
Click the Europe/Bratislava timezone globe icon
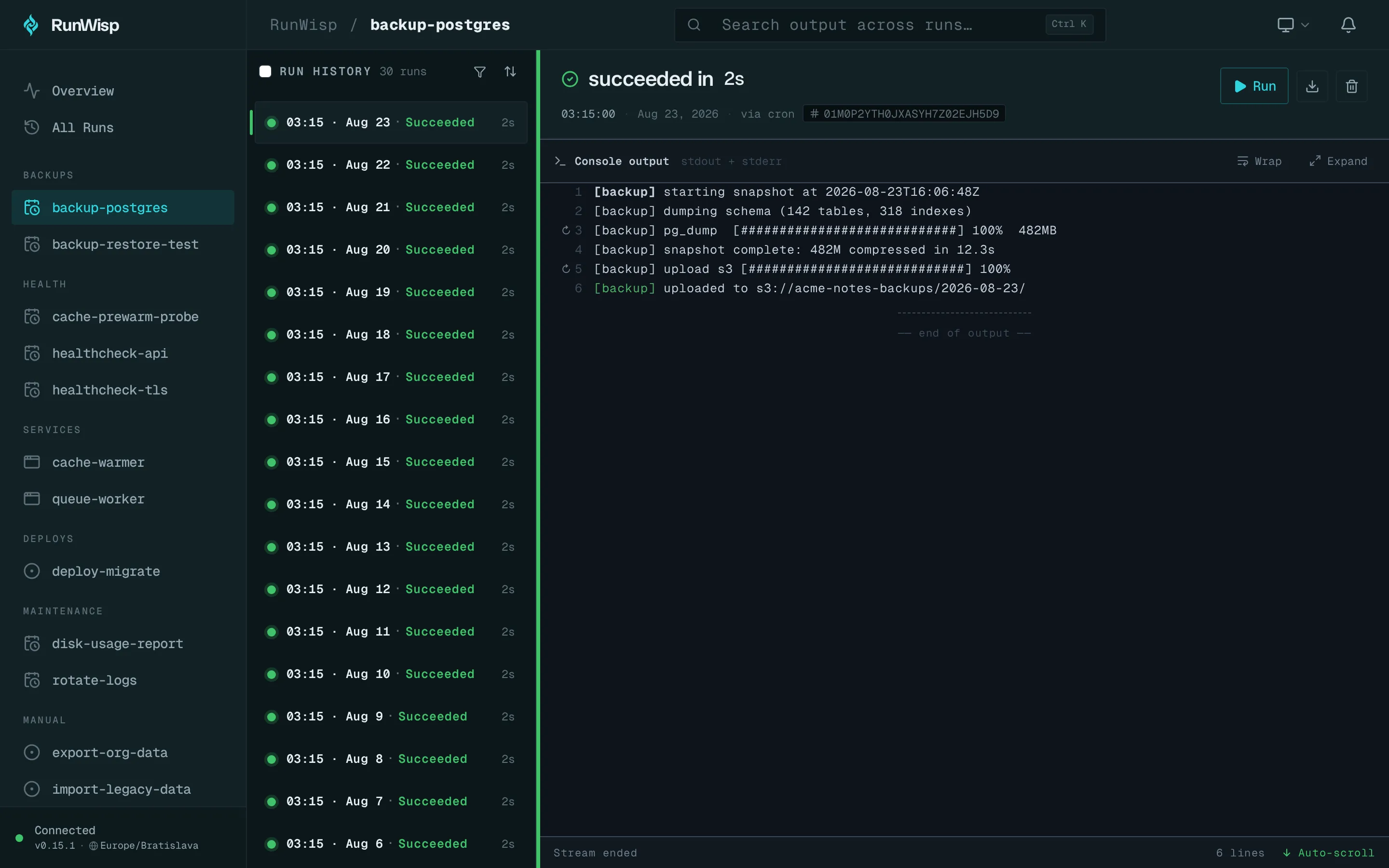pos(93,846)
